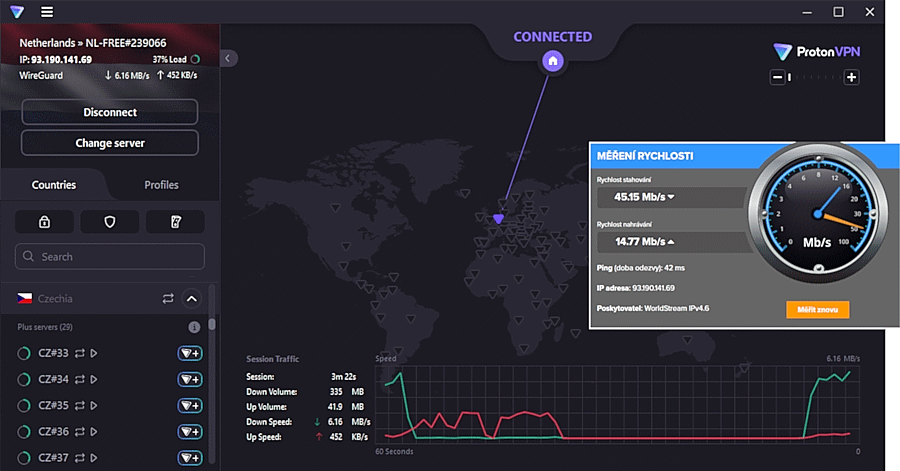Click the 37% Load ring indicator

click(195, 59)
